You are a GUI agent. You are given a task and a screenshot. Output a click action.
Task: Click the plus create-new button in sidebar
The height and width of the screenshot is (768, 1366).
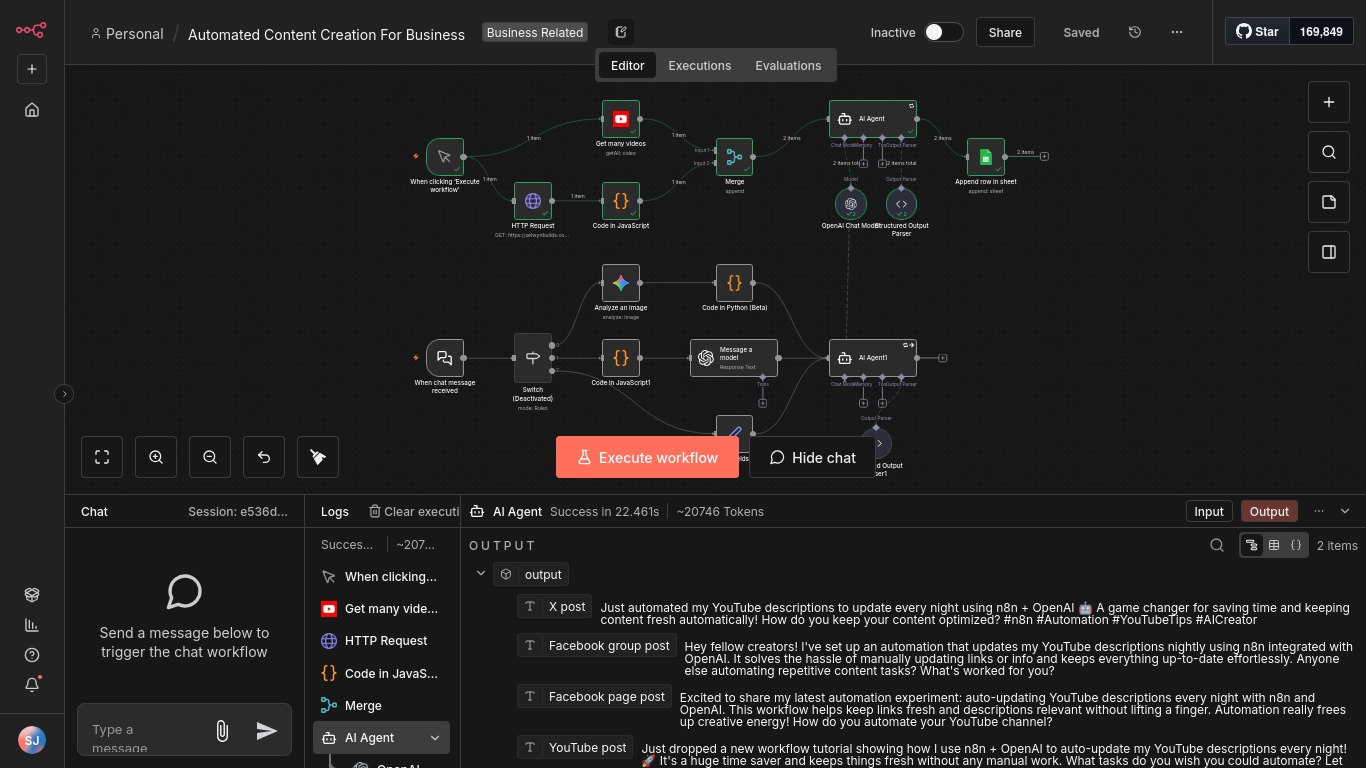click(32, 69)
